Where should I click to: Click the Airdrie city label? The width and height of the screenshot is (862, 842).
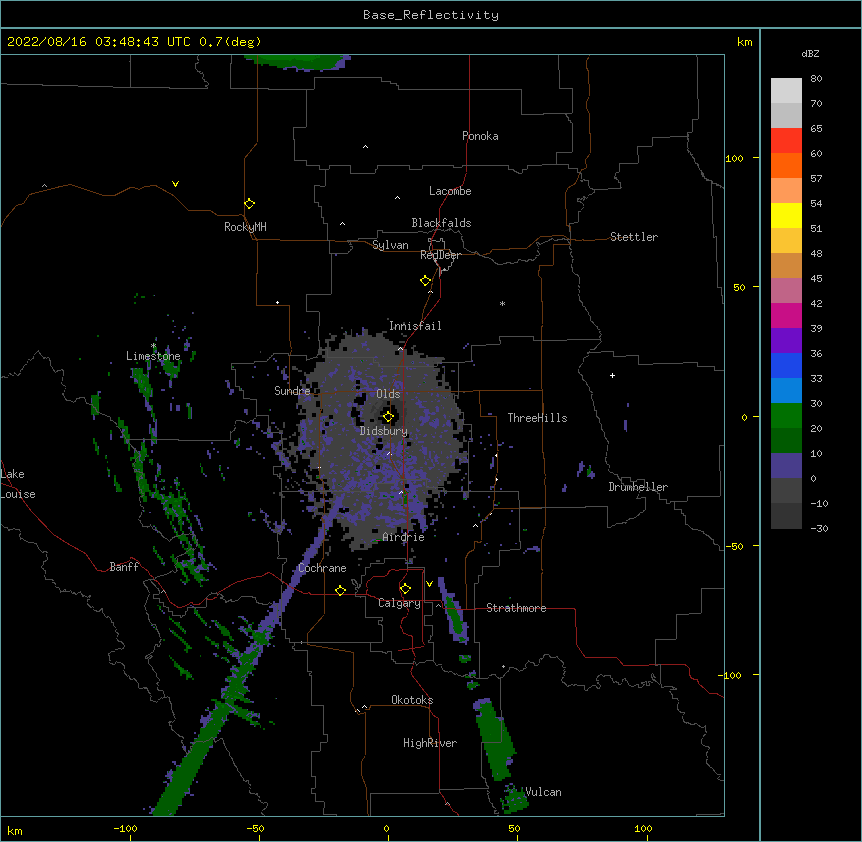tap(404, 537)
